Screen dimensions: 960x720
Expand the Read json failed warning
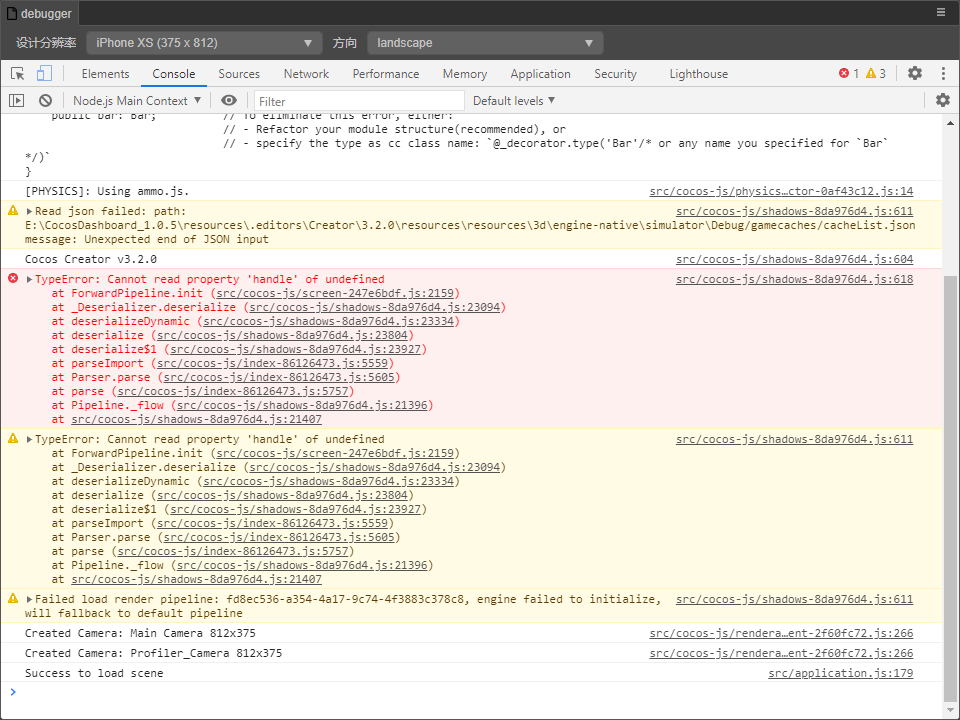[x=29, y=211]
